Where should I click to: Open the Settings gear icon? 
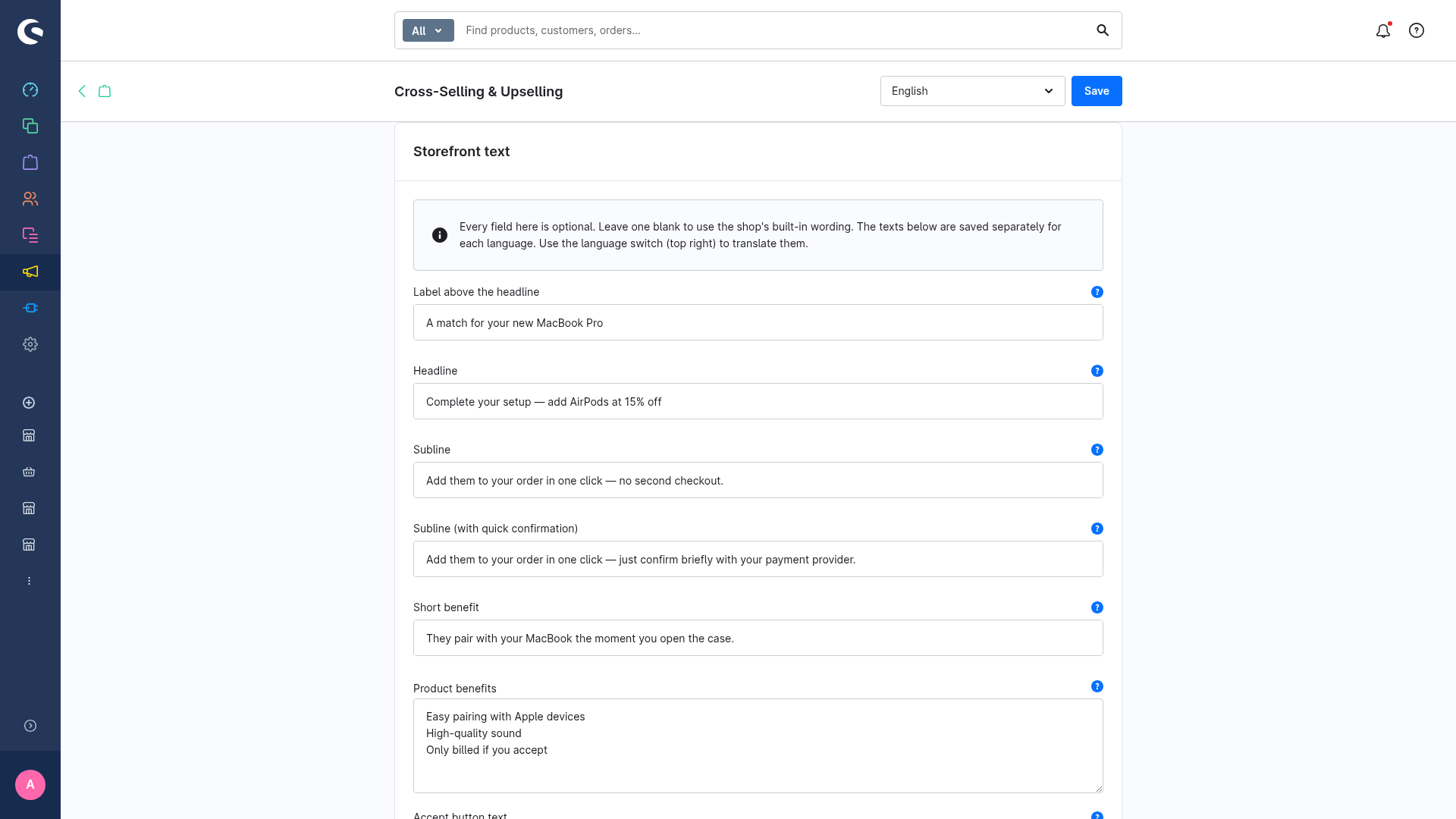[30, 344]
